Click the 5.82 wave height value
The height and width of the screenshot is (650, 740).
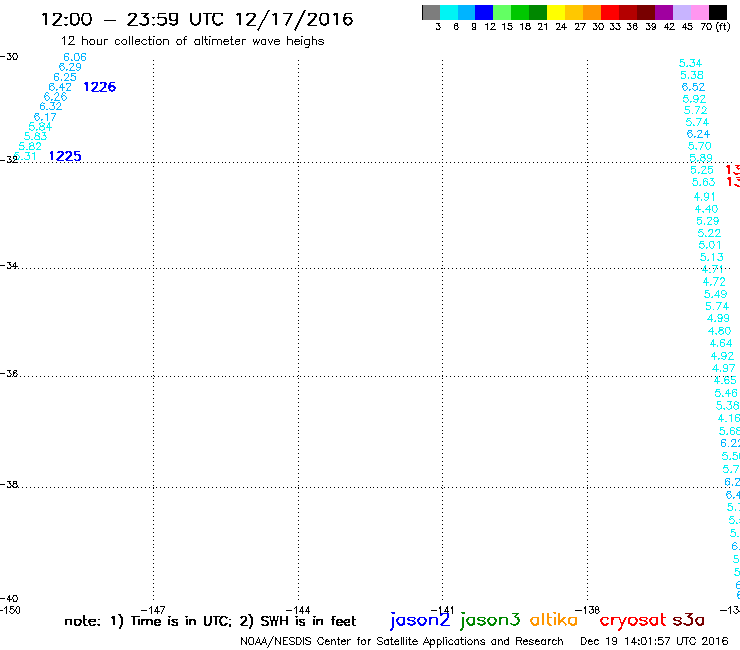point(30,146)
